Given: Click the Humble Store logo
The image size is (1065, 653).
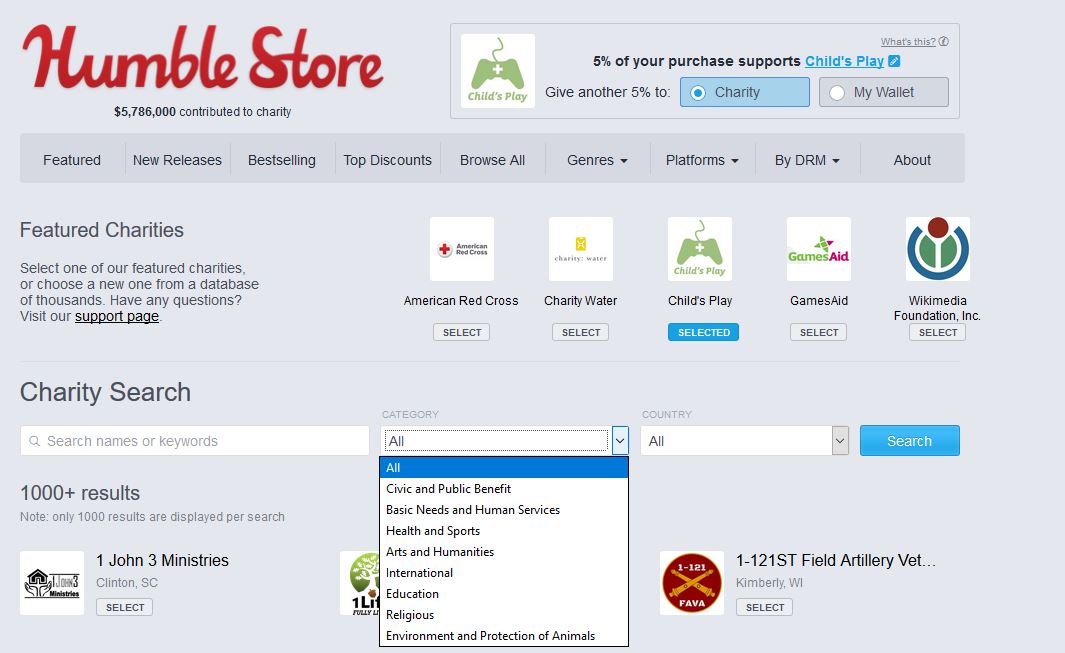Looking at the screenshot, I should (203, 58).
